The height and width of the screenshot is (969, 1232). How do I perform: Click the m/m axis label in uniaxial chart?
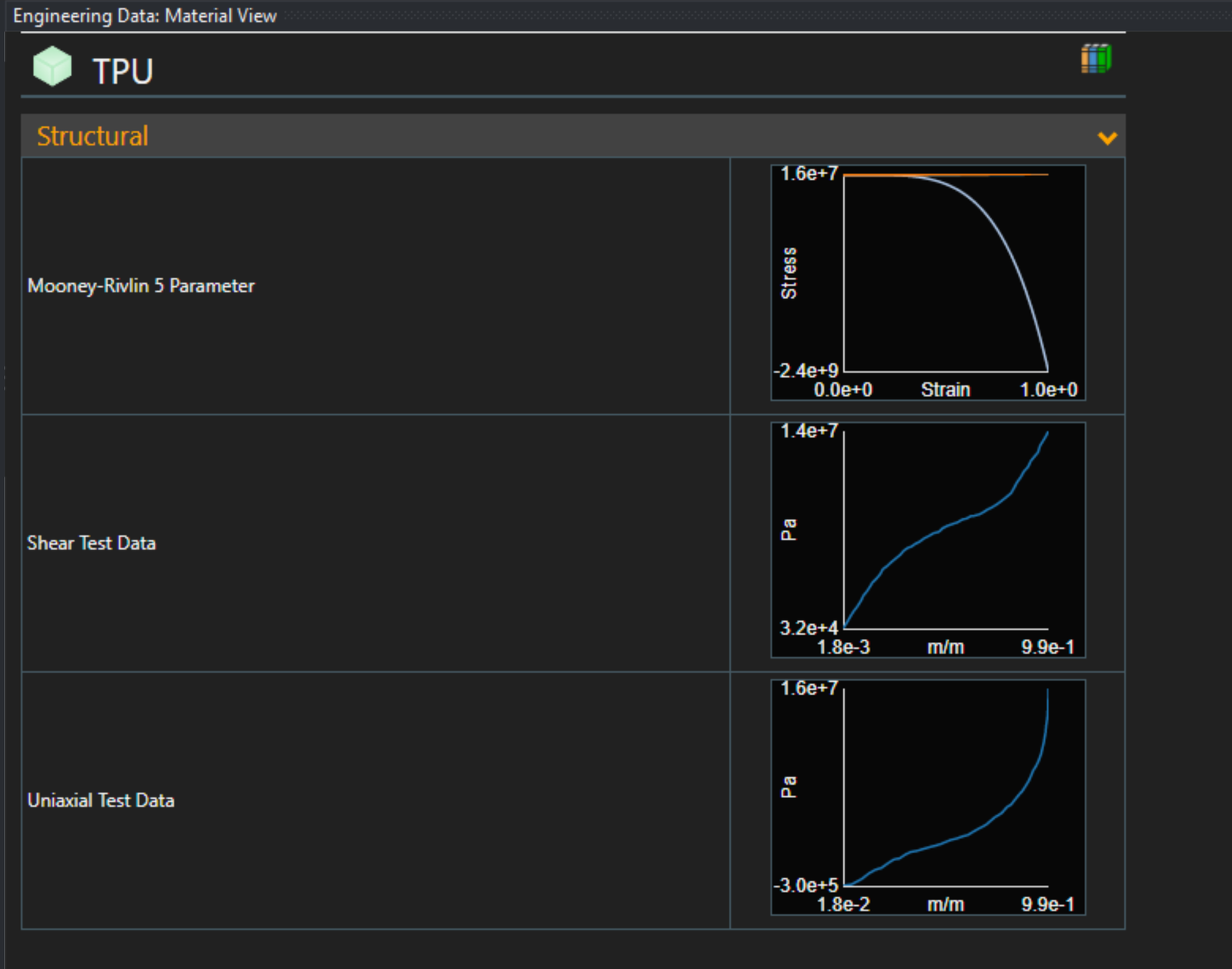946,904
